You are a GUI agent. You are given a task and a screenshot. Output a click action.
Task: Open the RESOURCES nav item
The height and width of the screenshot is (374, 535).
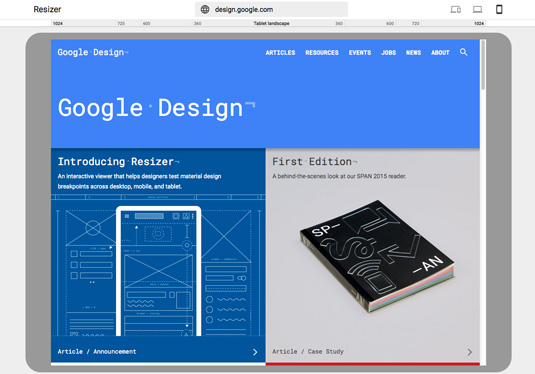pos(322,53)
